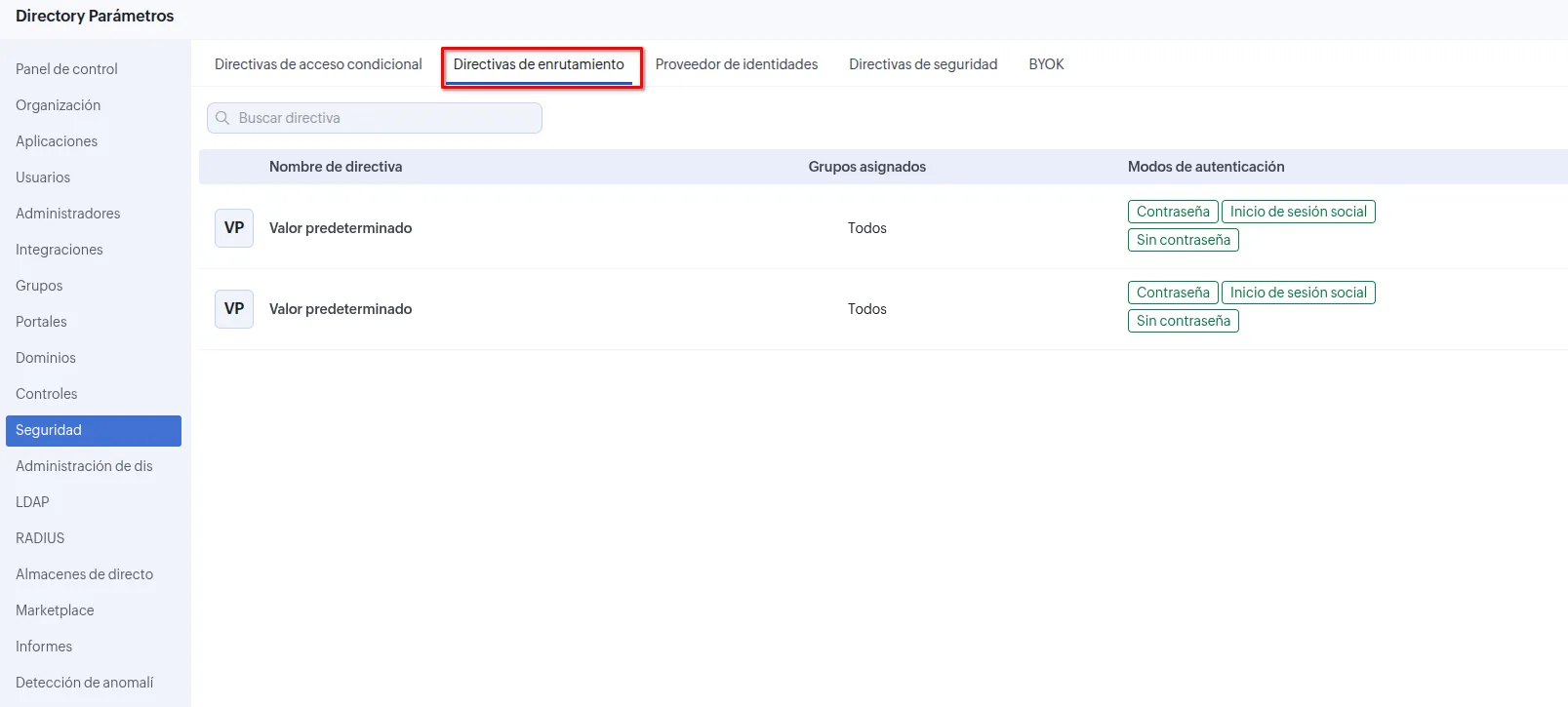This screenshot has width=1568, height=707.
Task: Click the VP avatar in the first policy row
Action: point(234,228)
